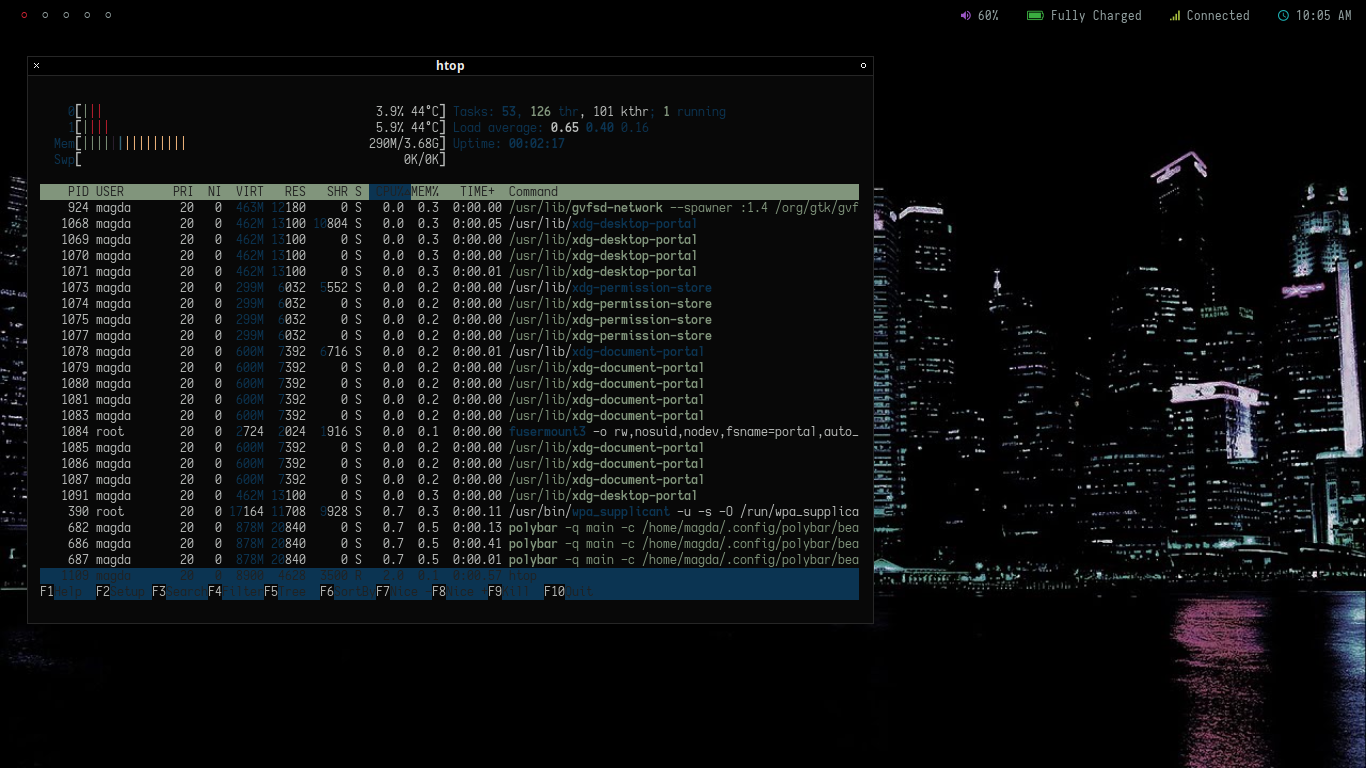Click the volume speaker icon in the status bar
Screen dimensions: 1366x768
pos(964,15)
